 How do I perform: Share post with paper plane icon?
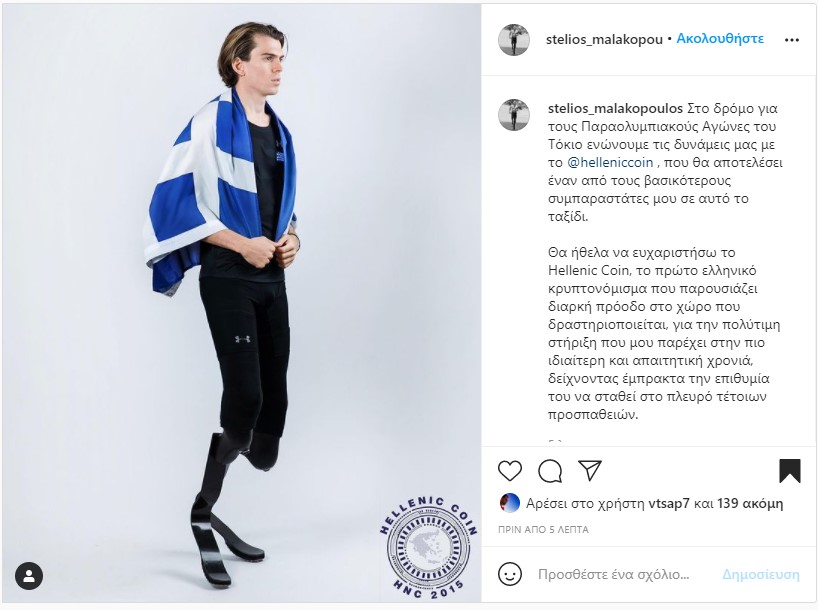click(590, 470)
